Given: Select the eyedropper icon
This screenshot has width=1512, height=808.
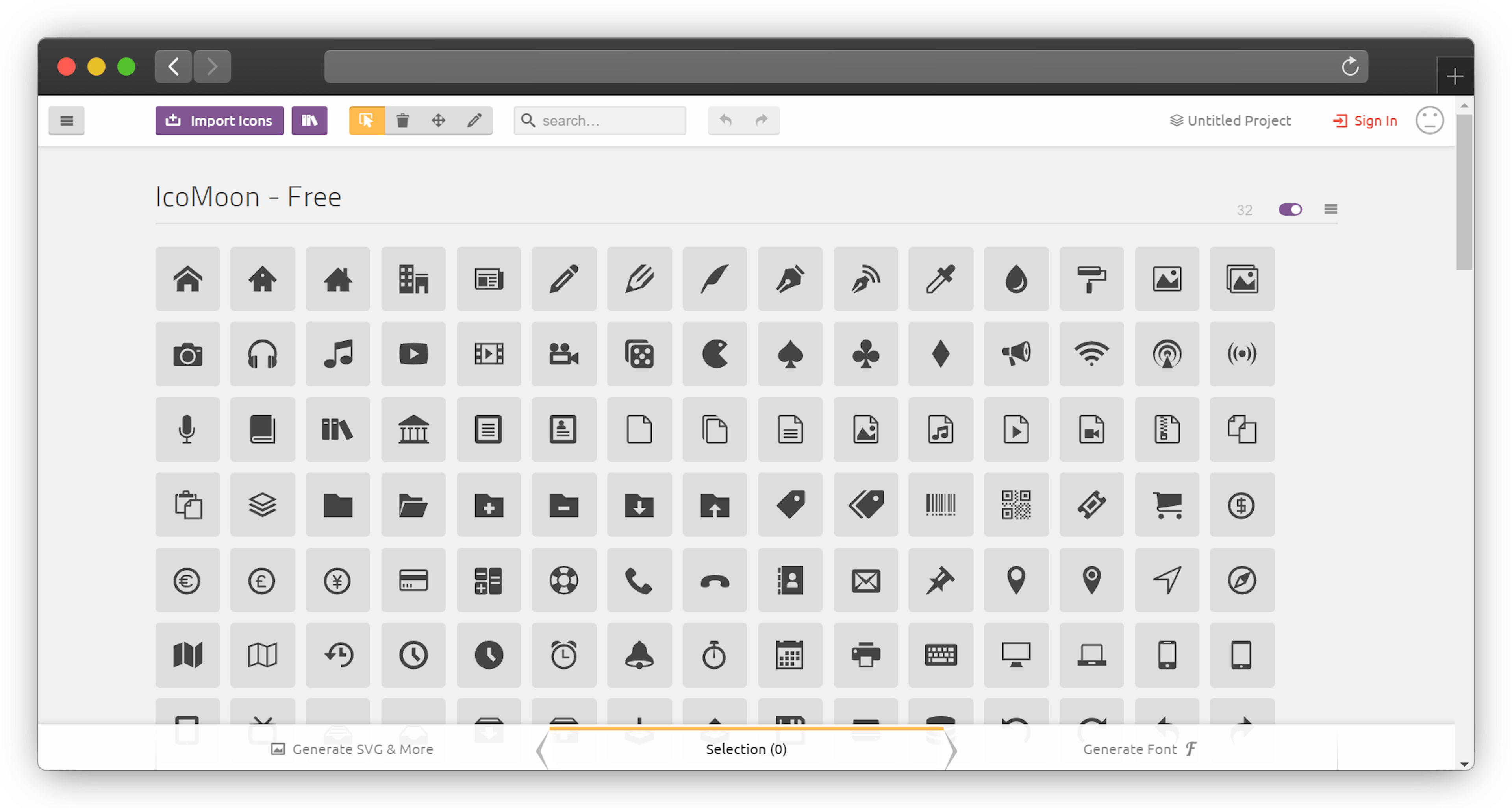Looking at the screenshot, I should 940,279.
